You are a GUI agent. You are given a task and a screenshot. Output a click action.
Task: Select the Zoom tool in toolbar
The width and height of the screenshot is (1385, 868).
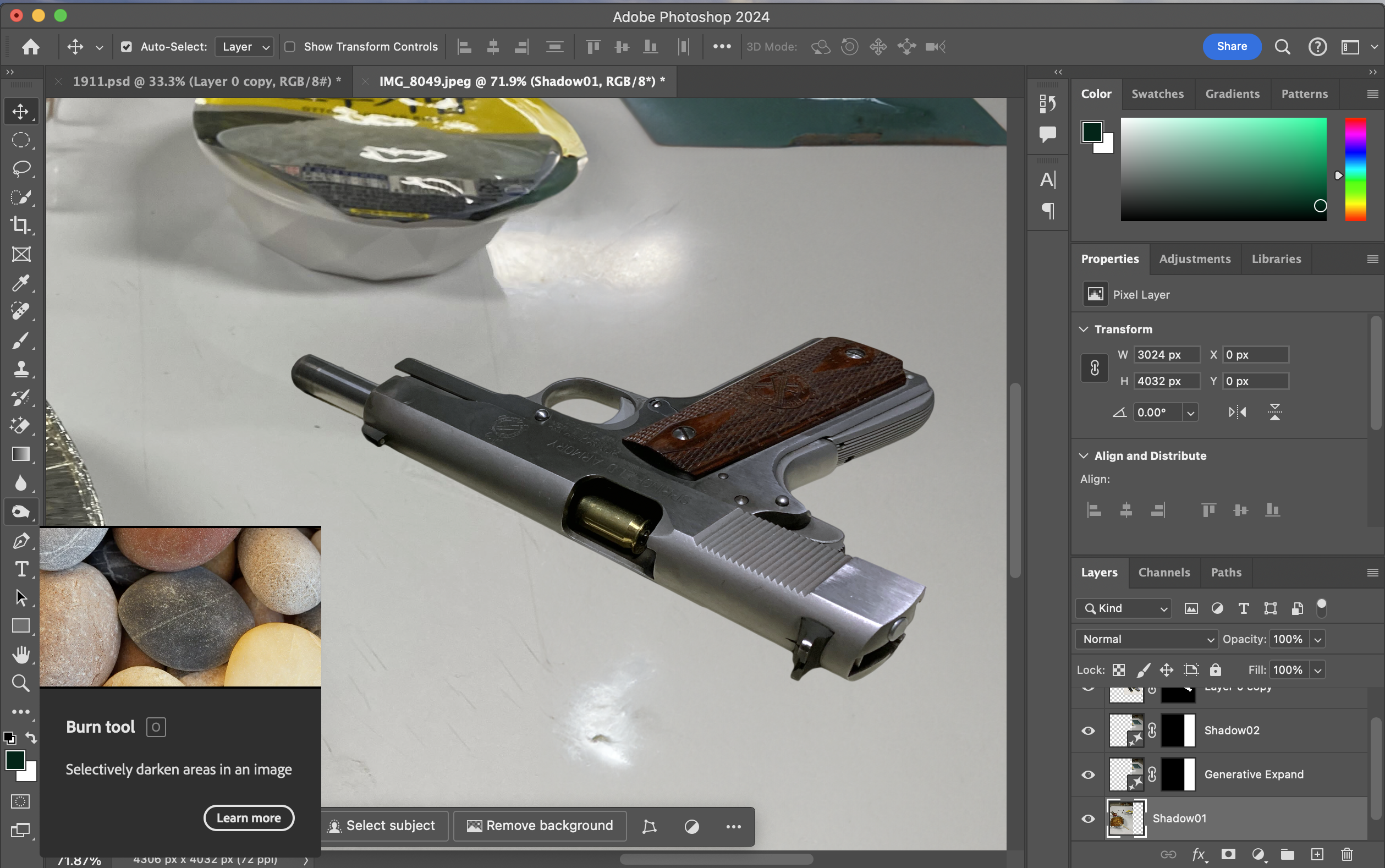(21, 683)
